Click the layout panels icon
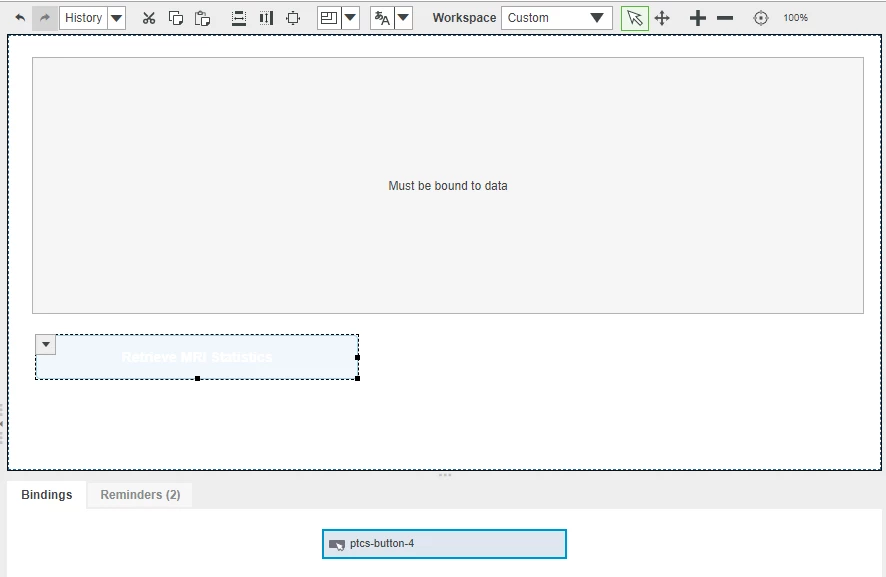The width and height of the screenshot is (886, 577). [329, 18]
